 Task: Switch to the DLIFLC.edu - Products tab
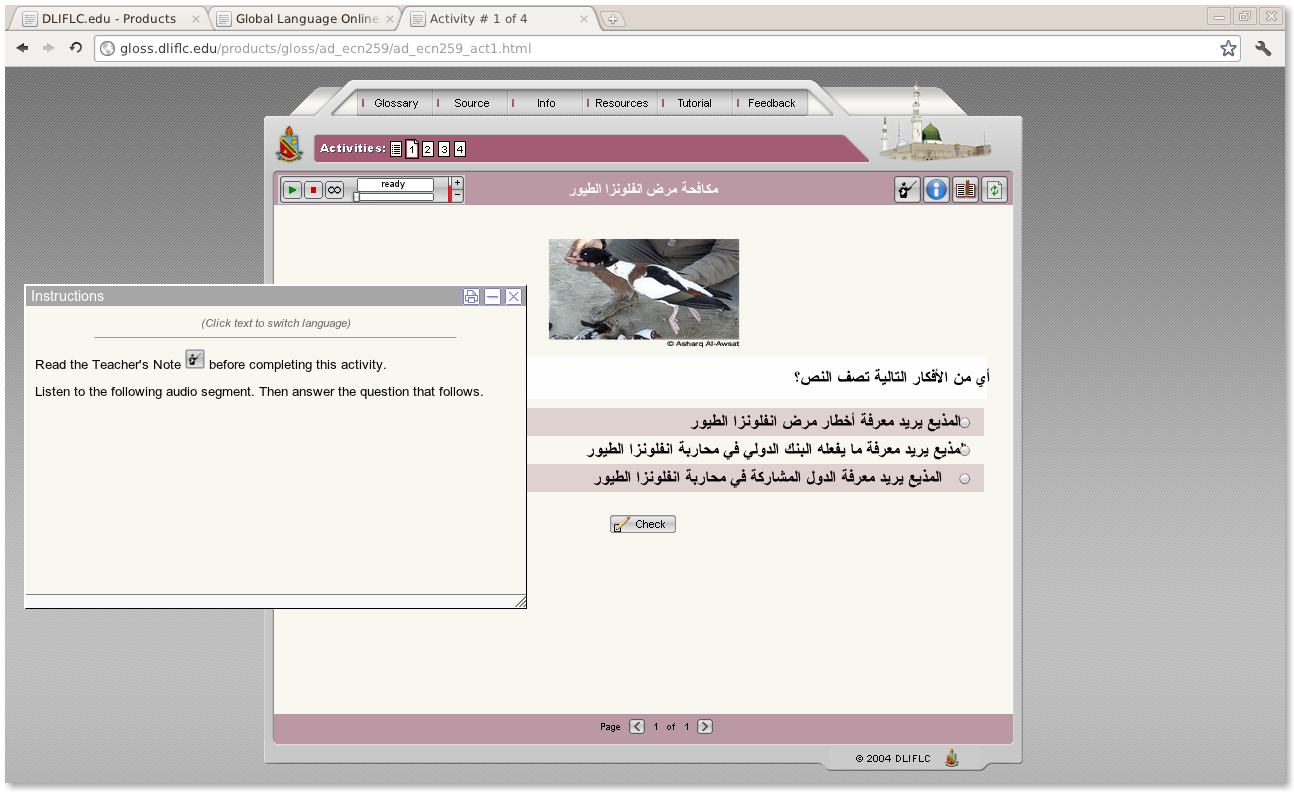click(x=109, y=18)
